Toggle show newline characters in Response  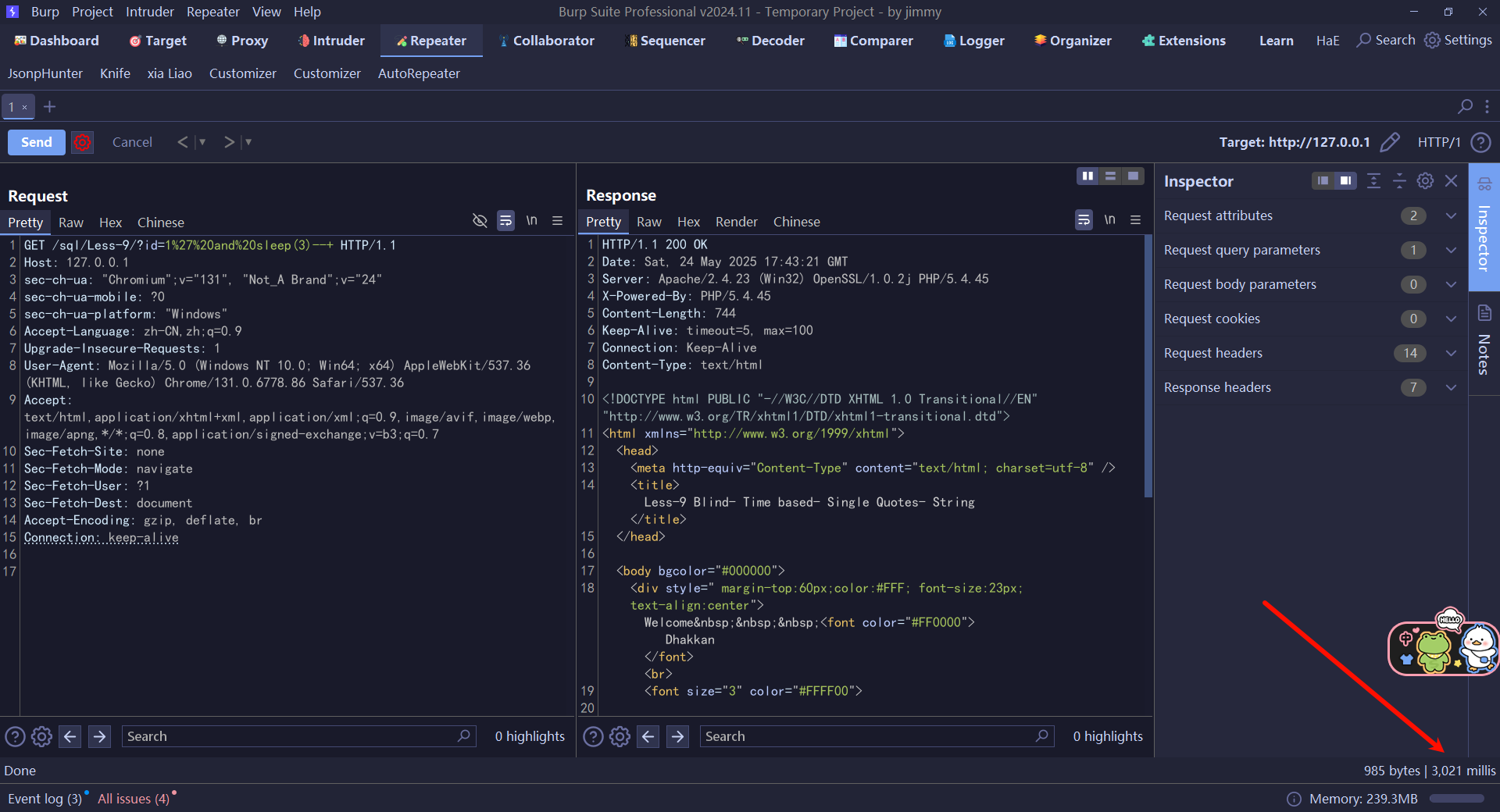(1109, 220)
